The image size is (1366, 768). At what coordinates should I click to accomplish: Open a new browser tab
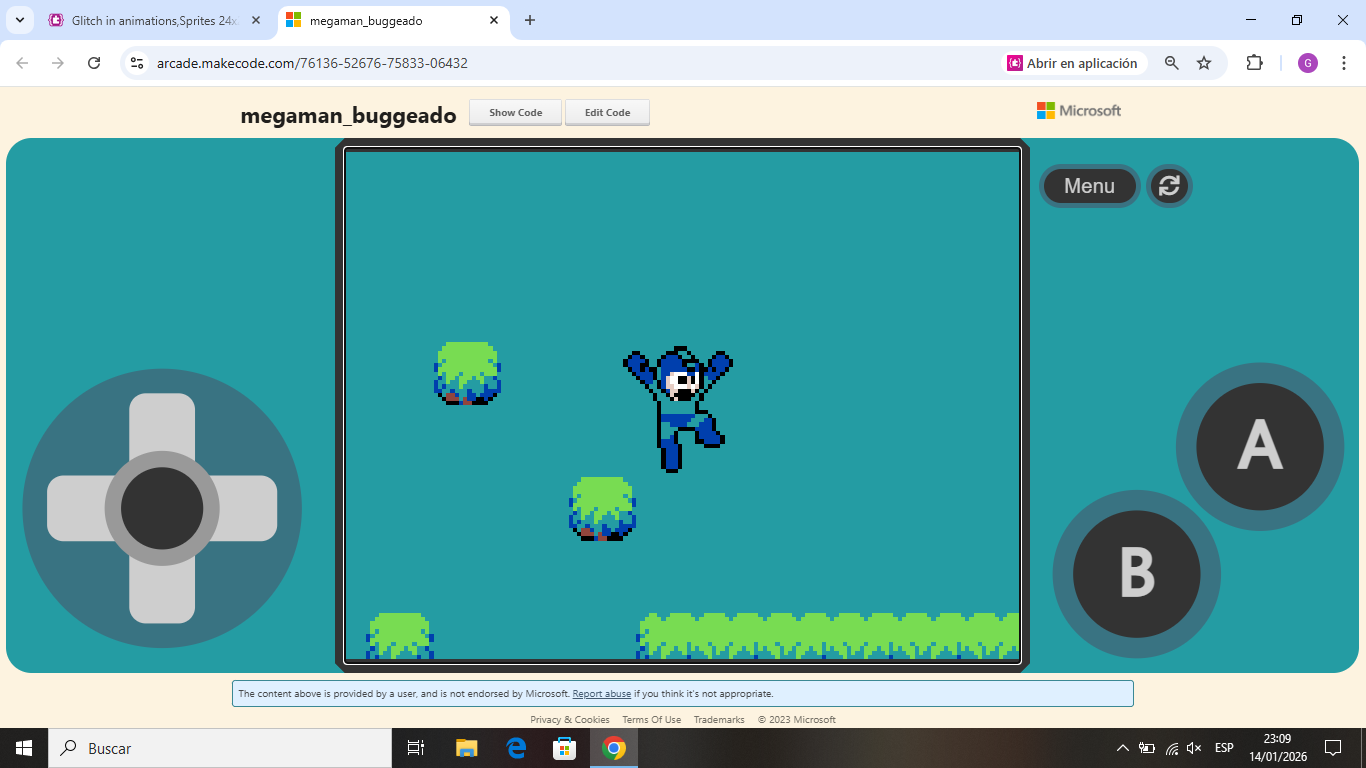(x=530, y=20)
